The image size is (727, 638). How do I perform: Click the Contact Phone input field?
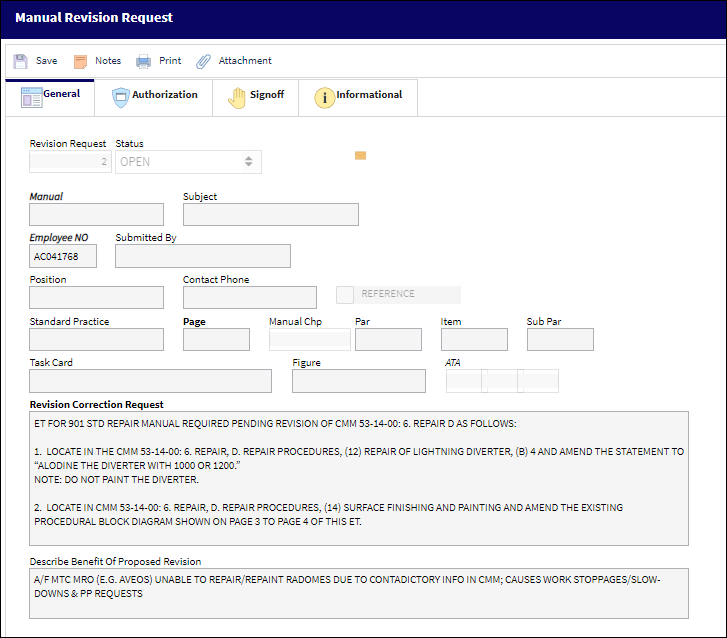250,297
